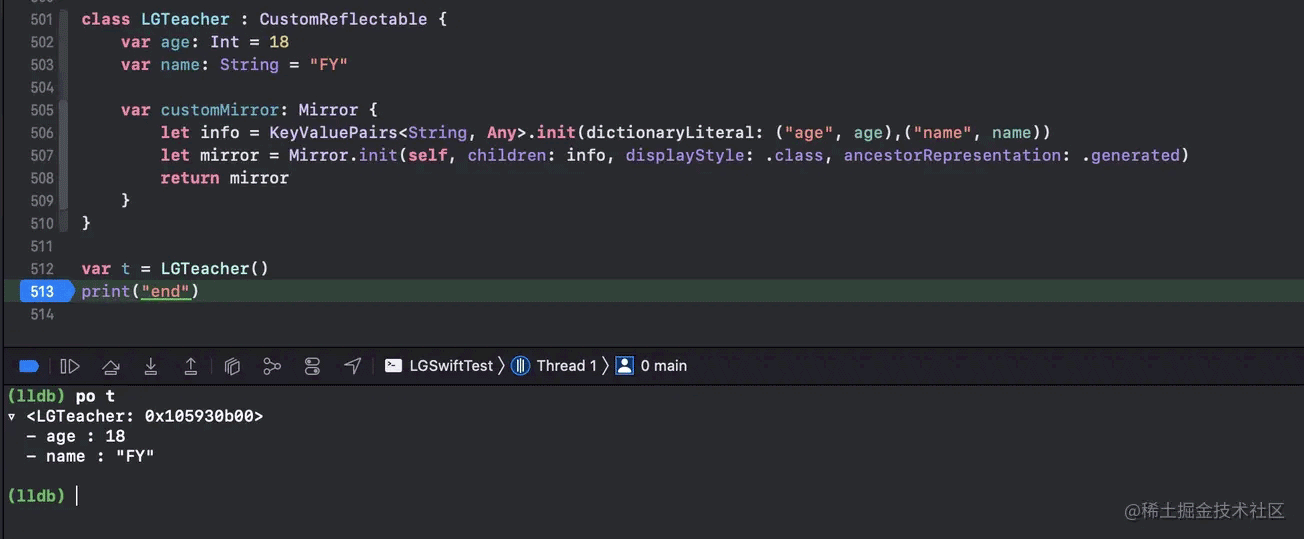Click Simulate Location arrow icon
This screenshot has width=1304, height=539.
[352, 366]
